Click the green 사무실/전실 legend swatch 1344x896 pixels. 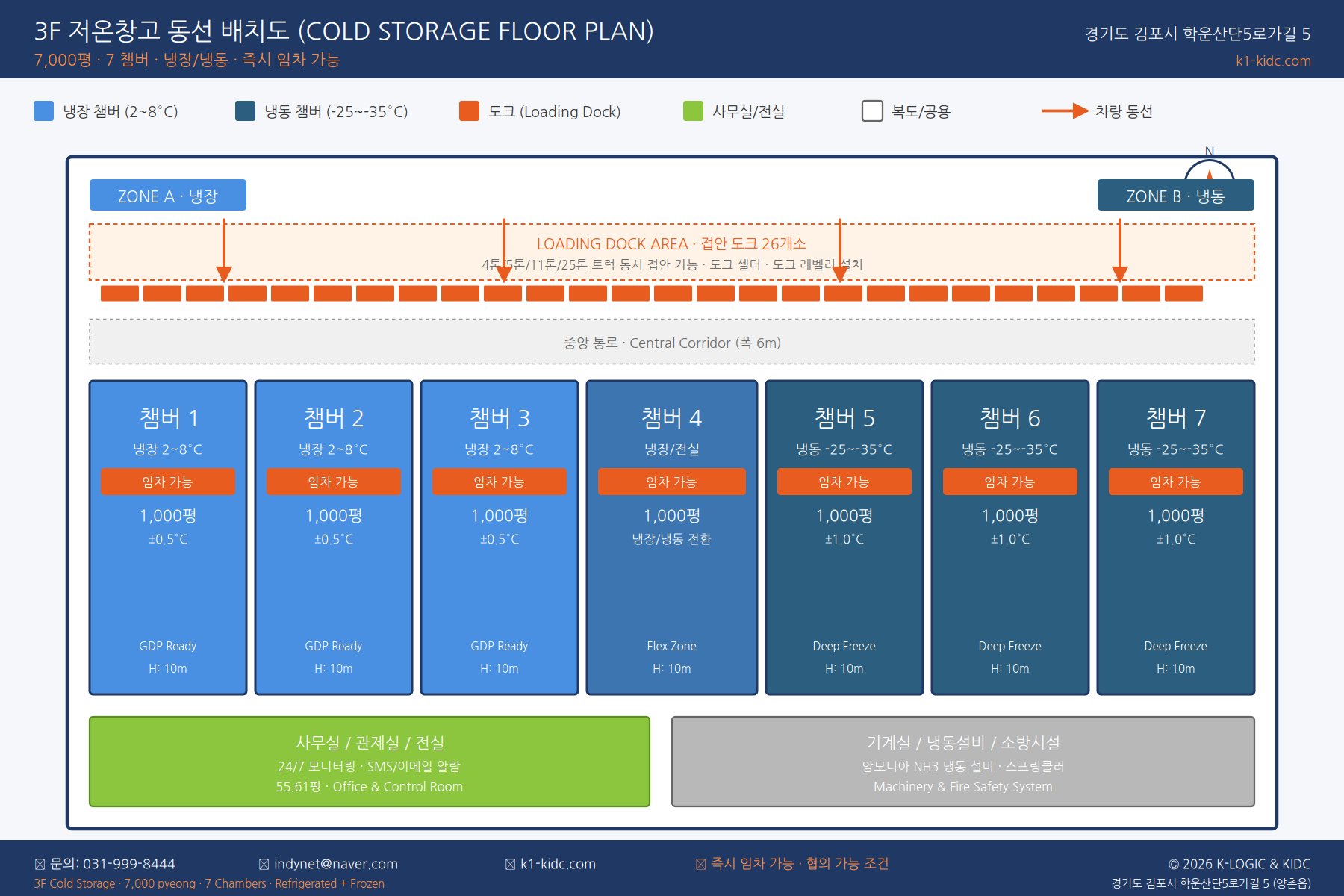tap(694, 111)
